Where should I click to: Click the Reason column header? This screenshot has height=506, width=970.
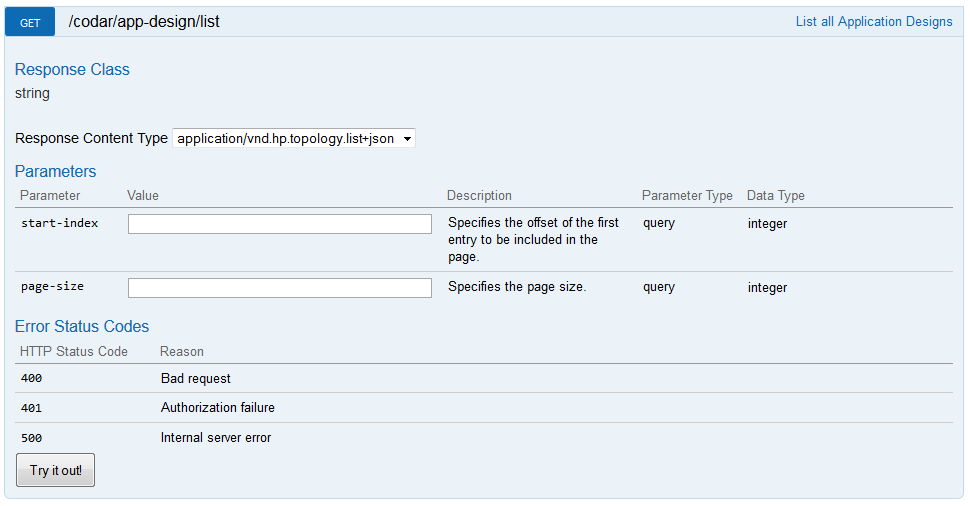tap(182, 351)
